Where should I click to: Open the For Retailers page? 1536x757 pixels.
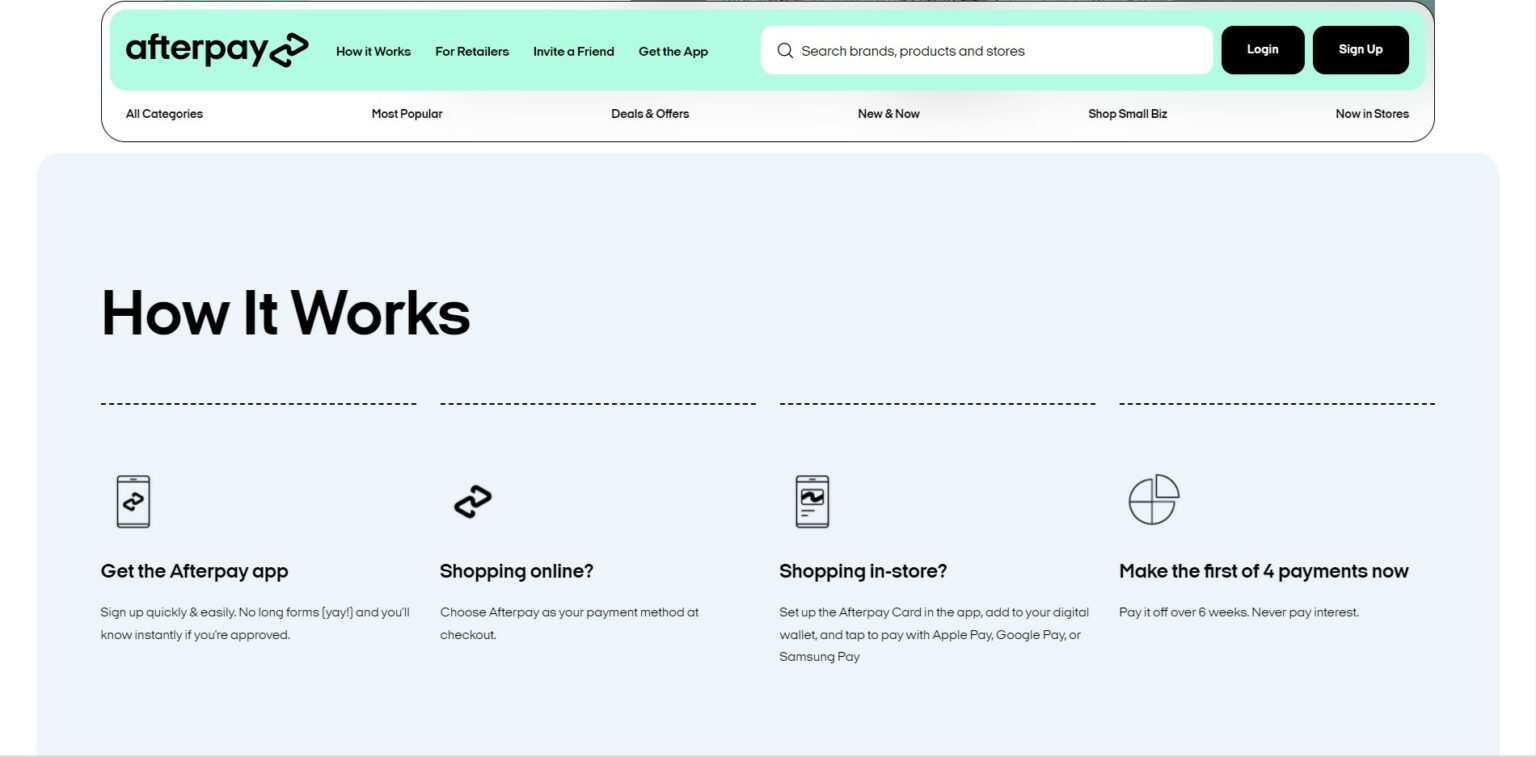[471, 51]
